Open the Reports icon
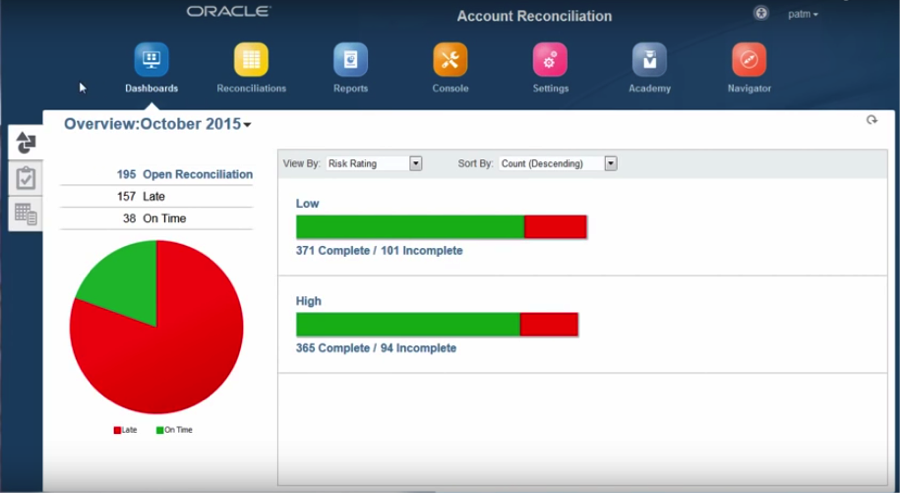The image size is (900, 493). click(351, 59)
